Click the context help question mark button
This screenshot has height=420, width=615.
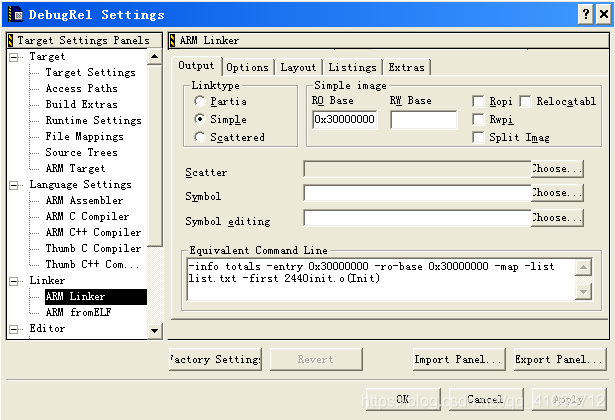point(586,15)
